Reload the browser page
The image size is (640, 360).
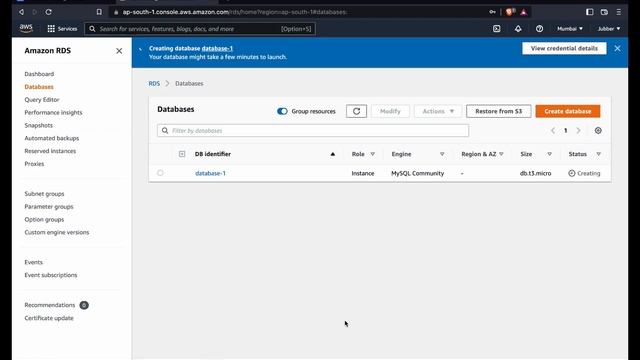49,12
